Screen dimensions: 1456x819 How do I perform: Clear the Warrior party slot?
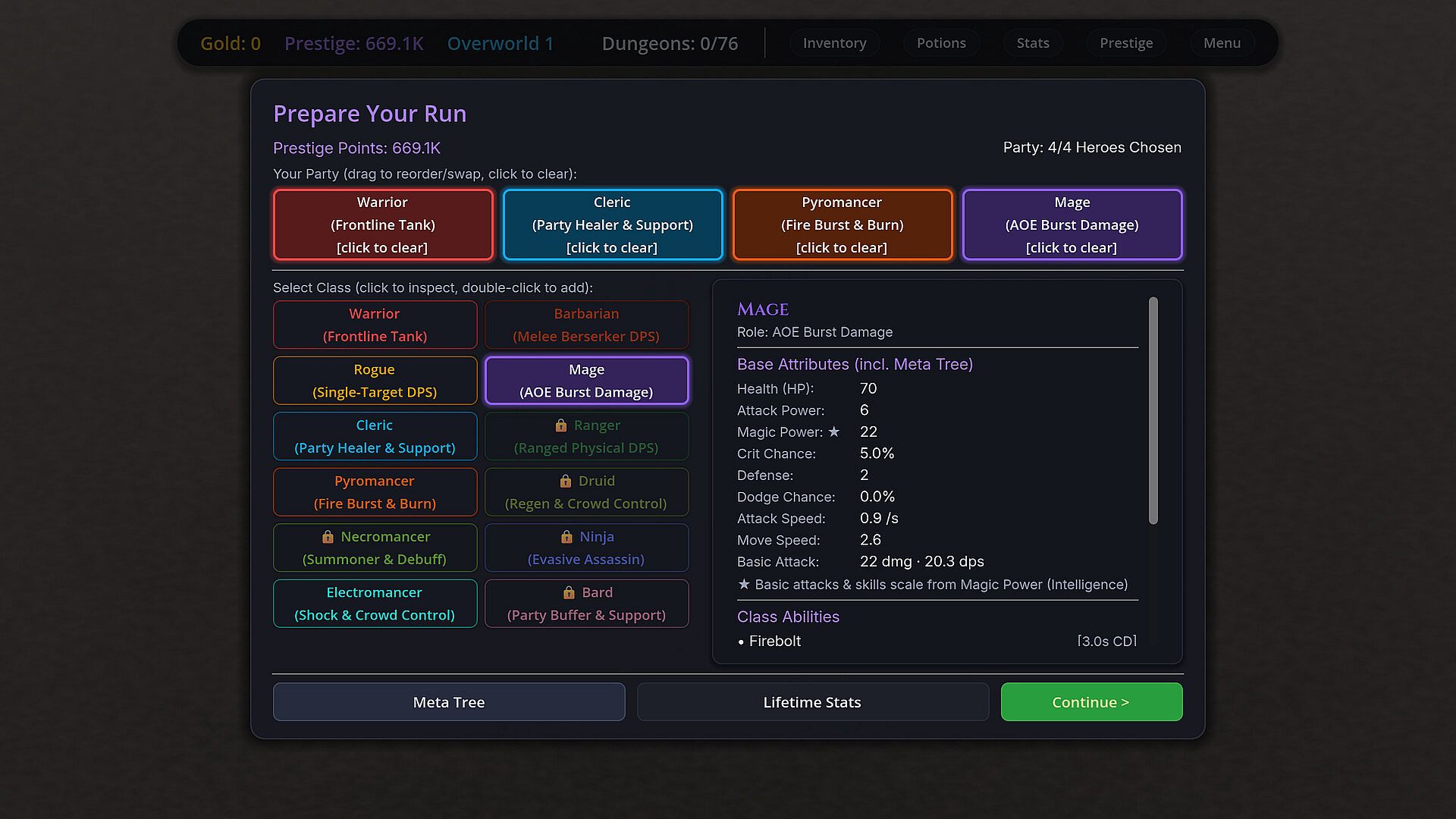(383, 224)
